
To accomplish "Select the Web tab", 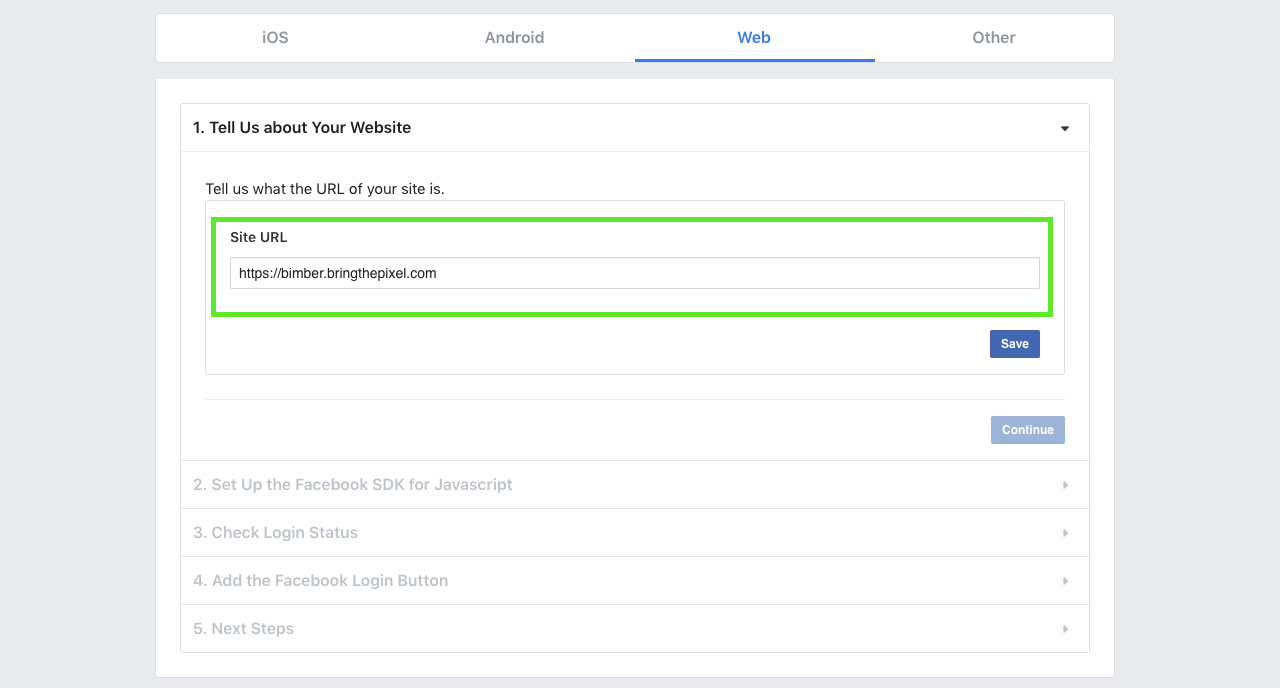I will pos(754,38).
